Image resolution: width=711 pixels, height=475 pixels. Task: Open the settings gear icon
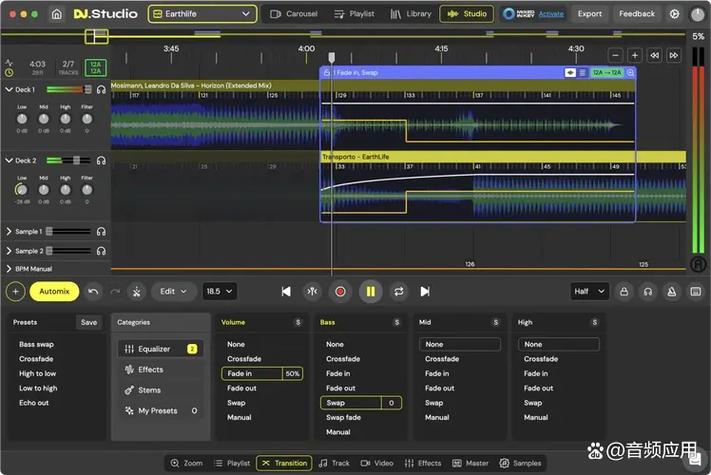(674, 14)
